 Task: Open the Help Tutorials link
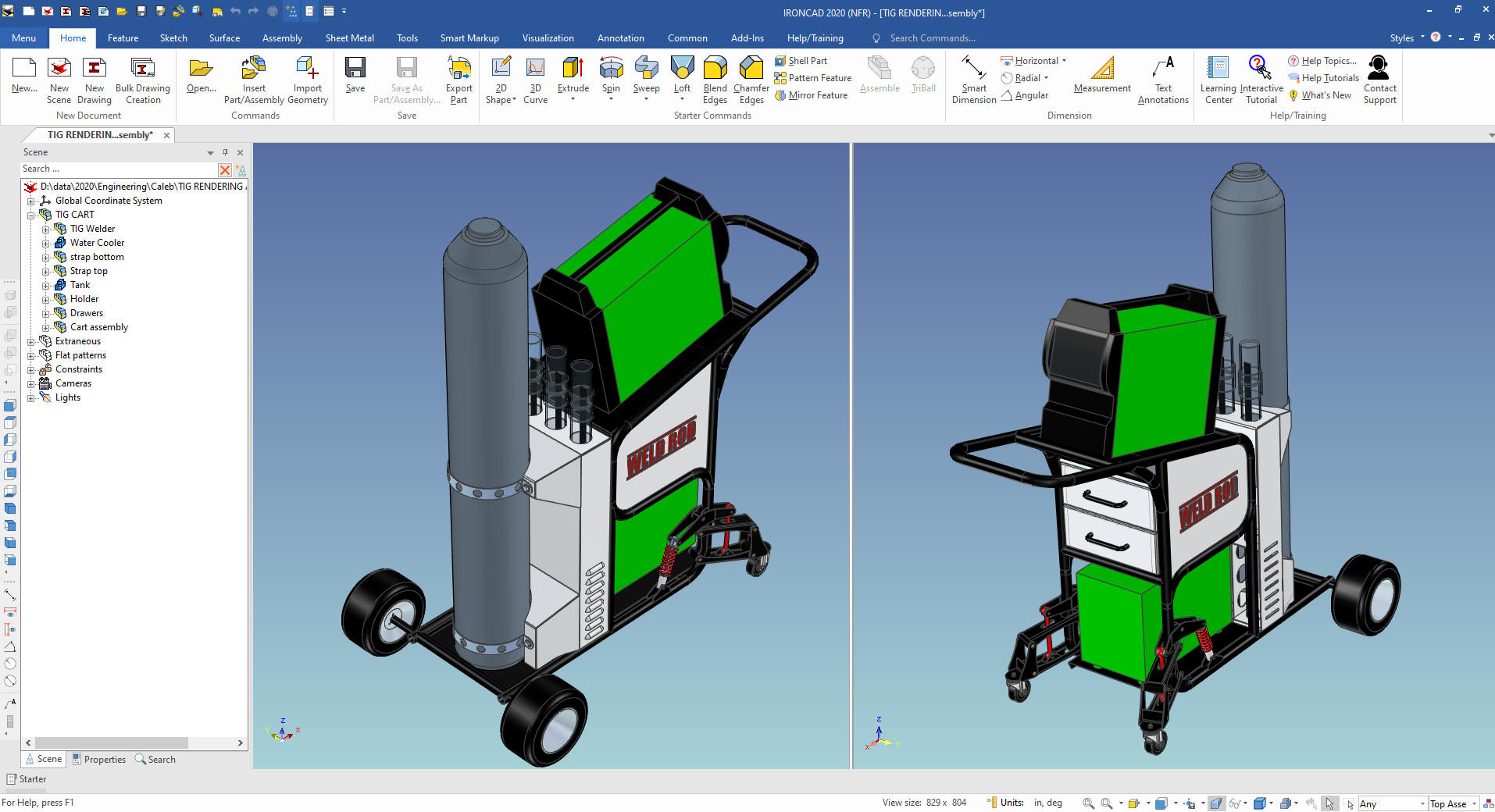coord(1329,78)
